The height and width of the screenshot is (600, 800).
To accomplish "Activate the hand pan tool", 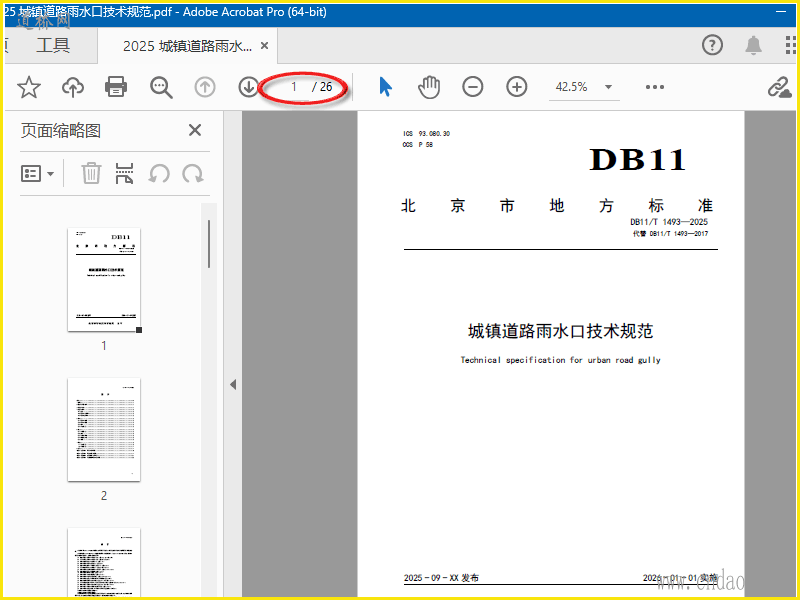I will [x=429, y=87].
